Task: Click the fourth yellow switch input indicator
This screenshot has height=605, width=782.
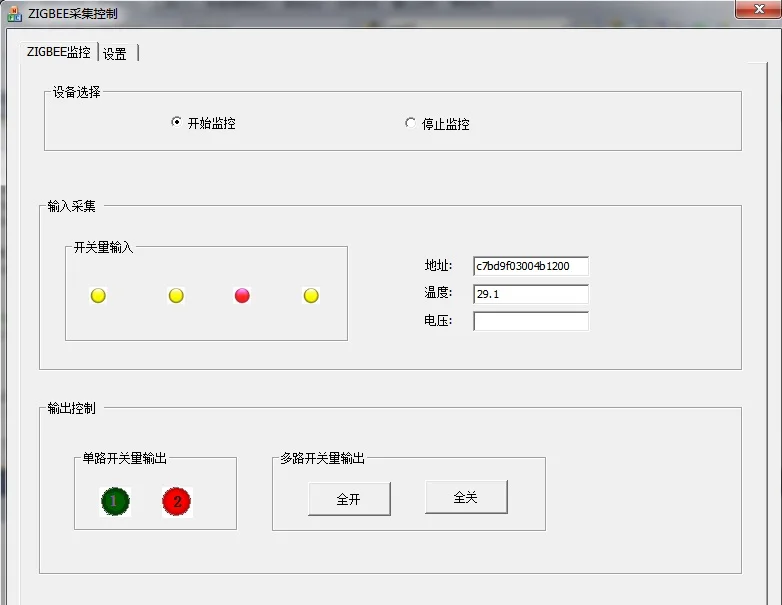Action: [x=311, y=296]
